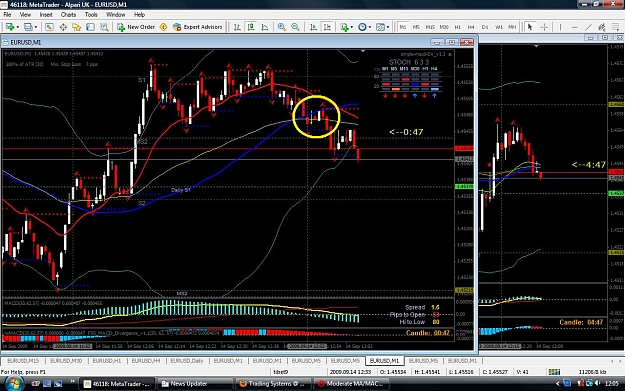
Task: Open the Windows Start orb
Action: 13,383
